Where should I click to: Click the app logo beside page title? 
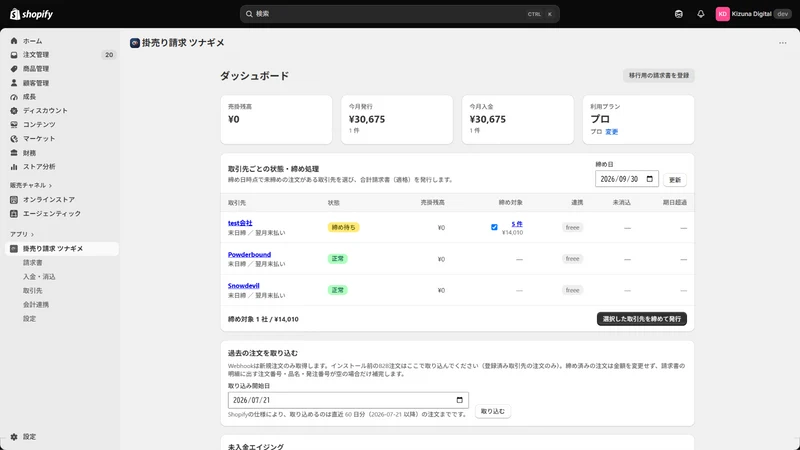coord(135,43)
